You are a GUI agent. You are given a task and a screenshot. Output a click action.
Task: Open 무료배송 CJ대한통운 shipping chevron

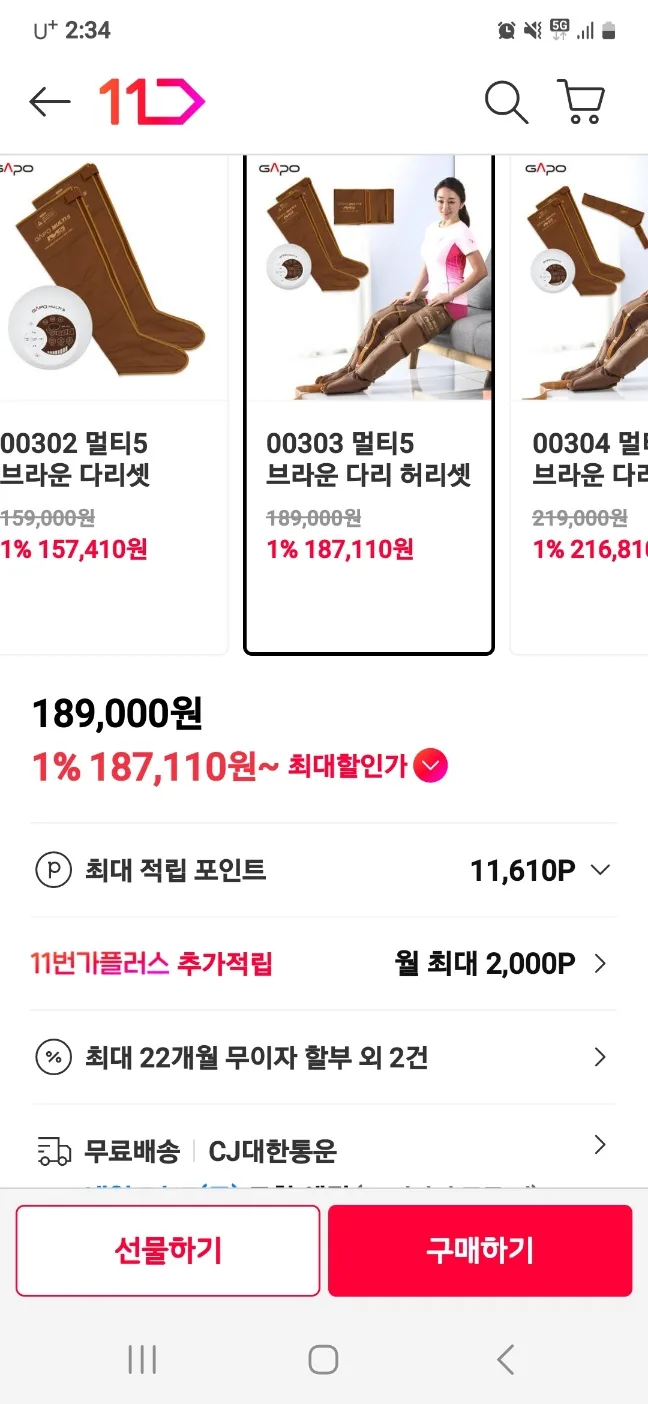(600, 1145)
